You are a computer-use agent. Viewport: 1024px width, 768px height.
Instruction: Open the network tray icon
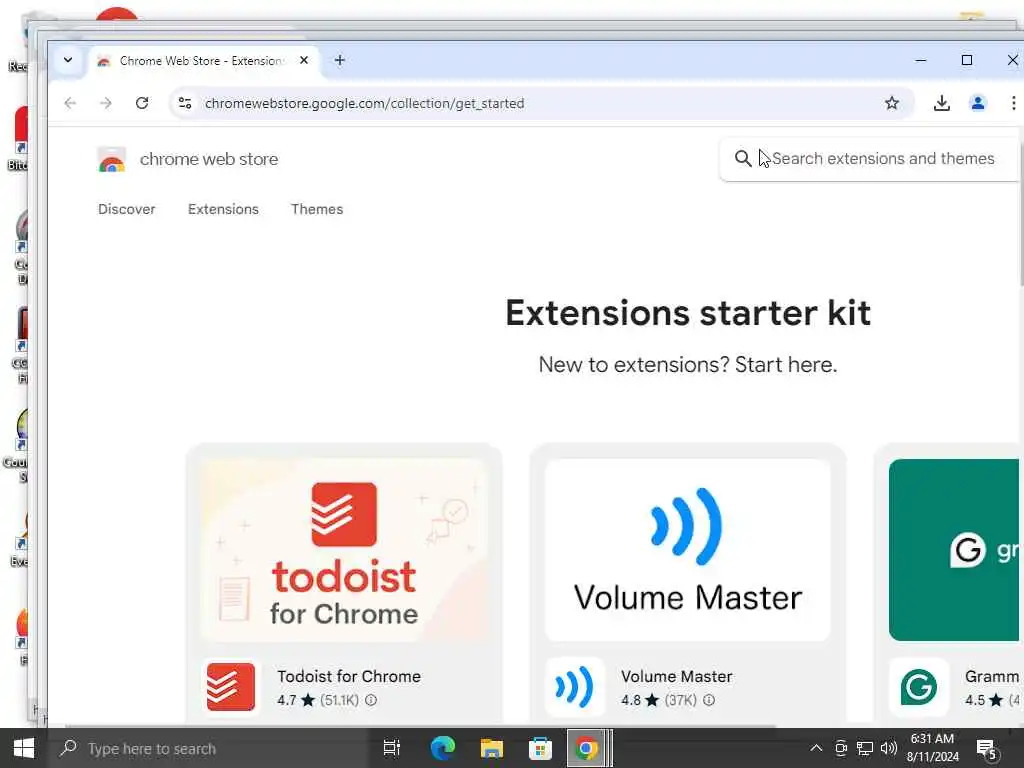click(x=865, y=748)
